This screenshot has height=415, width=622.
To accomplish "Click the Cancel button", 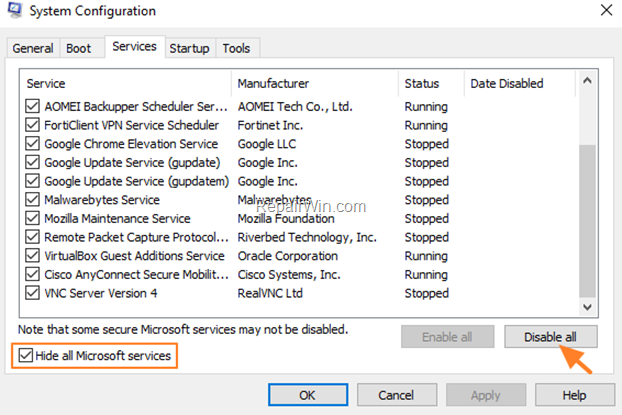I will pyautogui.click(x=397, y=395).
